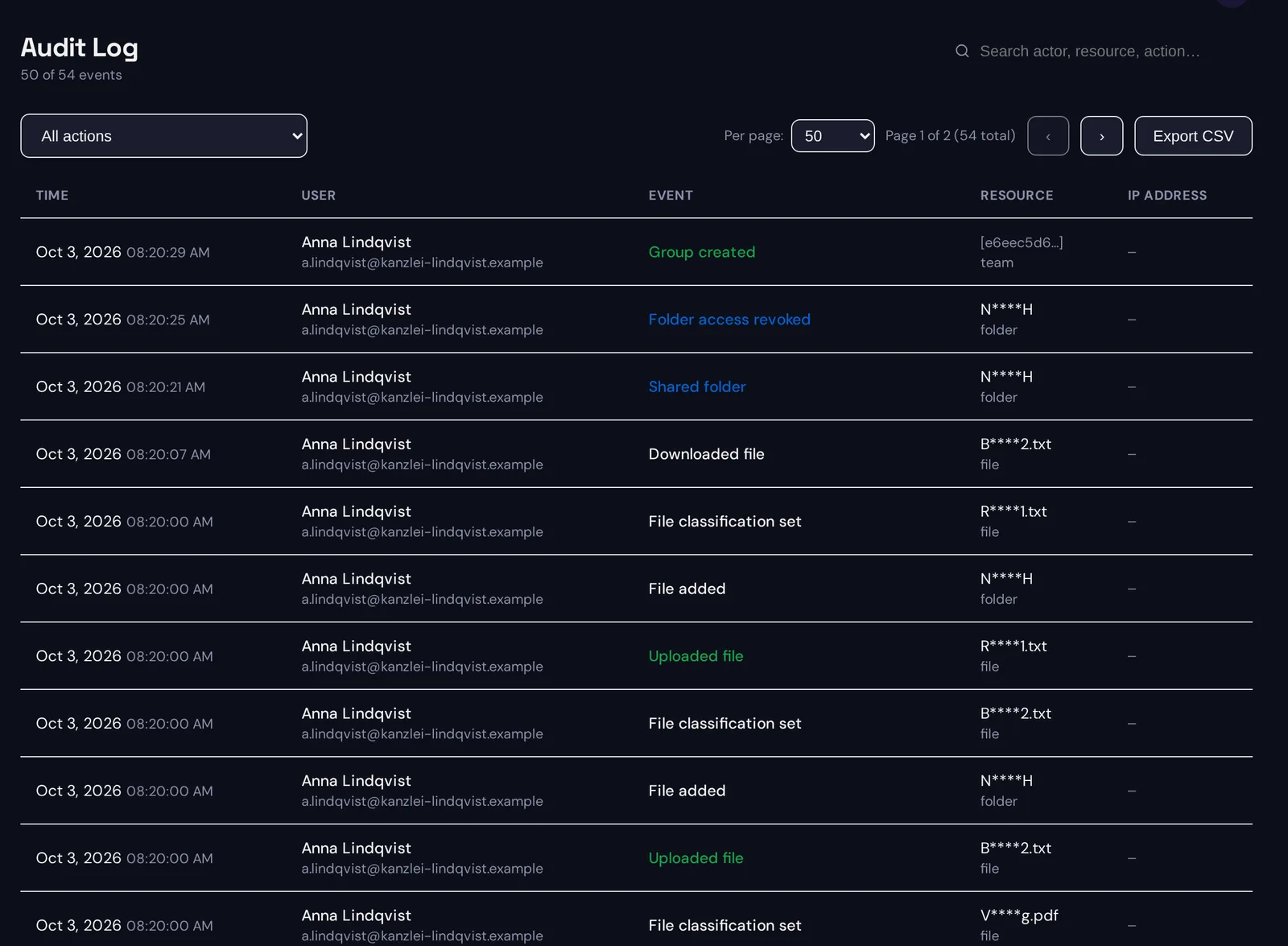This screenshot has width=1288, height=946.
Task: Go to the next page of events
Action: tap(1101, 136)
